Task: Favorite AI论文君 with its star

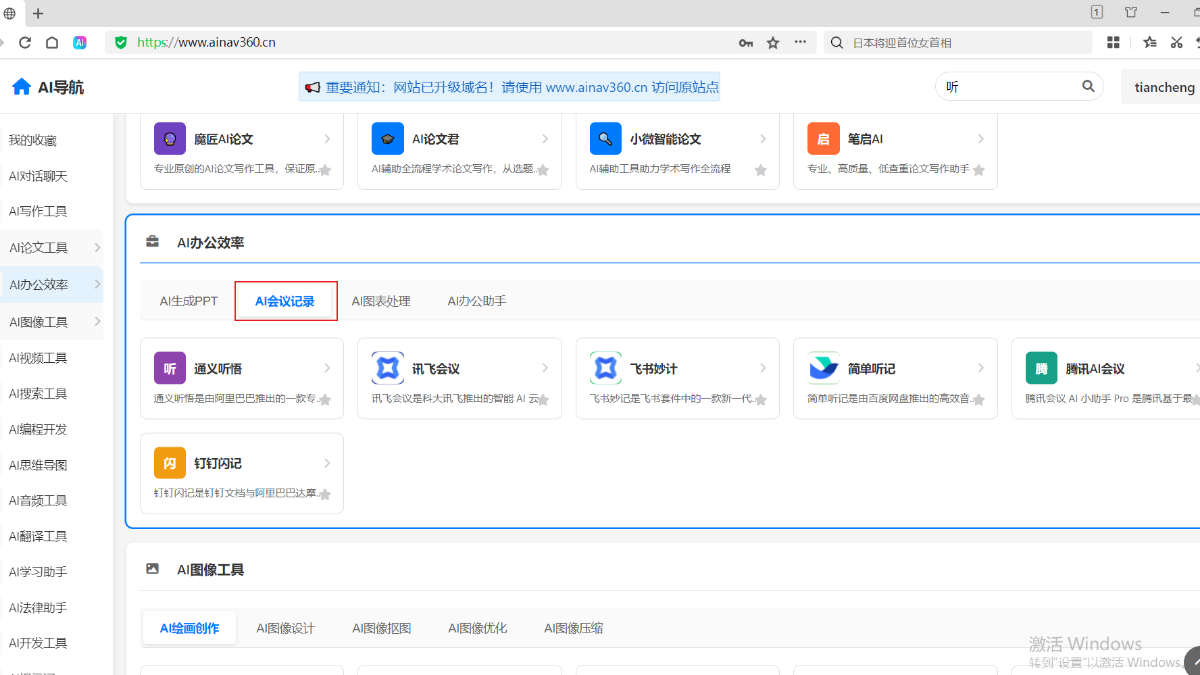Action: tap(543, 171)
